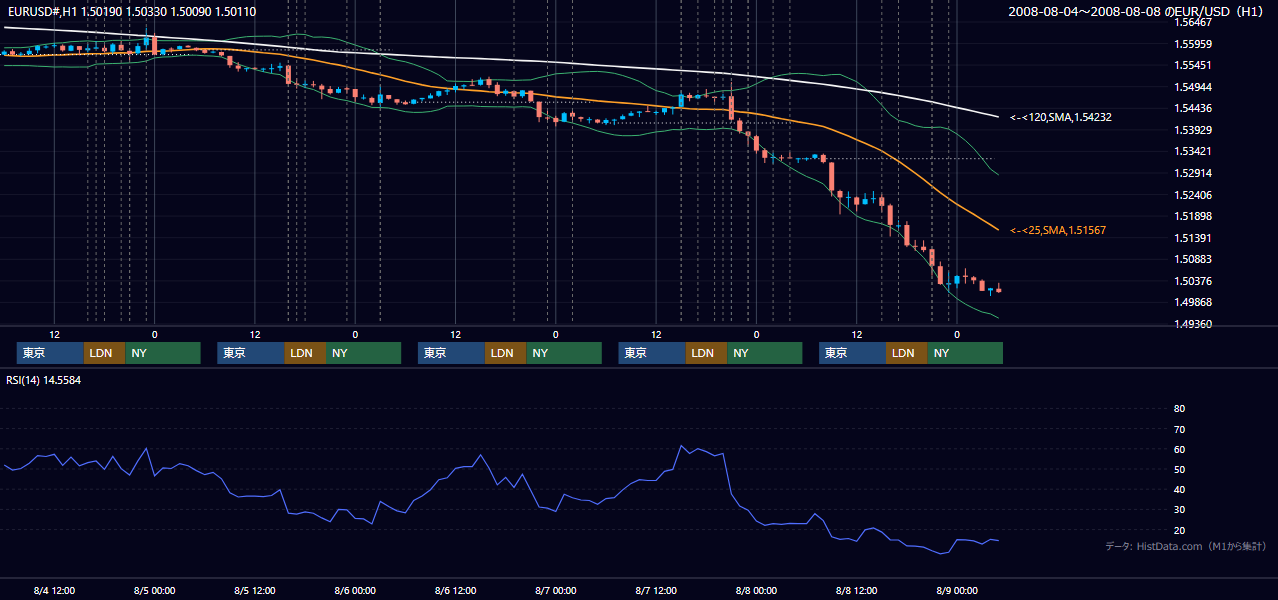The image size is (1278, 600).
Task: Click RSI scale level 20
Action: 1179,530
